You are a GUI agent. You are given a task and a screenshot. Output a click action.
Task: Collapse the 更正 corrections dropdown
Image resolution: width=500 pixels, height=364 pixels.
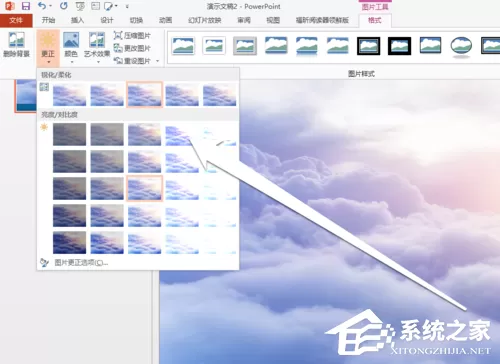coord(48,48)
